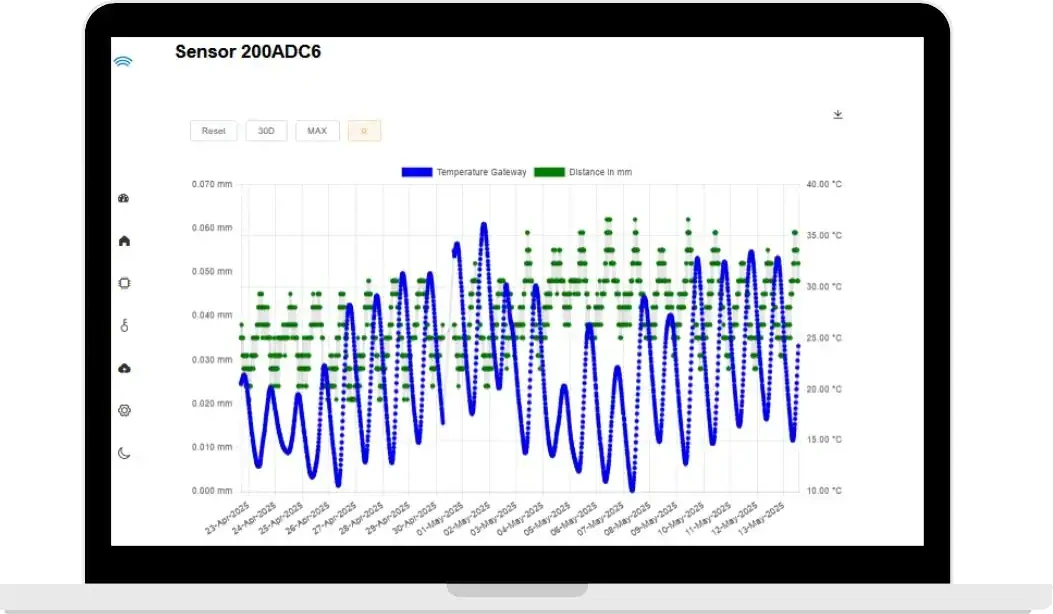Click the 23-Apr-2025 date label
Viewport: 1053px width, 614px height.
pos(228,517)
